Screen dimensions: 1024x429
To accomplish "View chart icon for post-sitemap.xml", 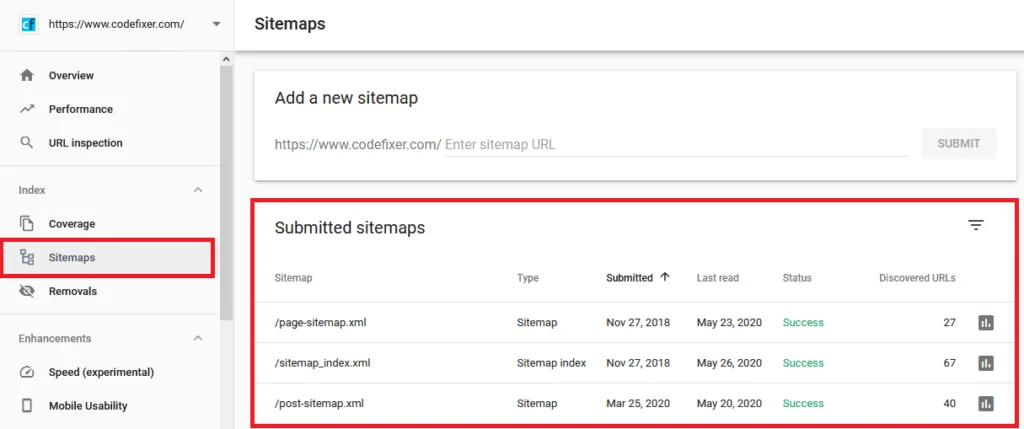I will click(x=985, y=404).
